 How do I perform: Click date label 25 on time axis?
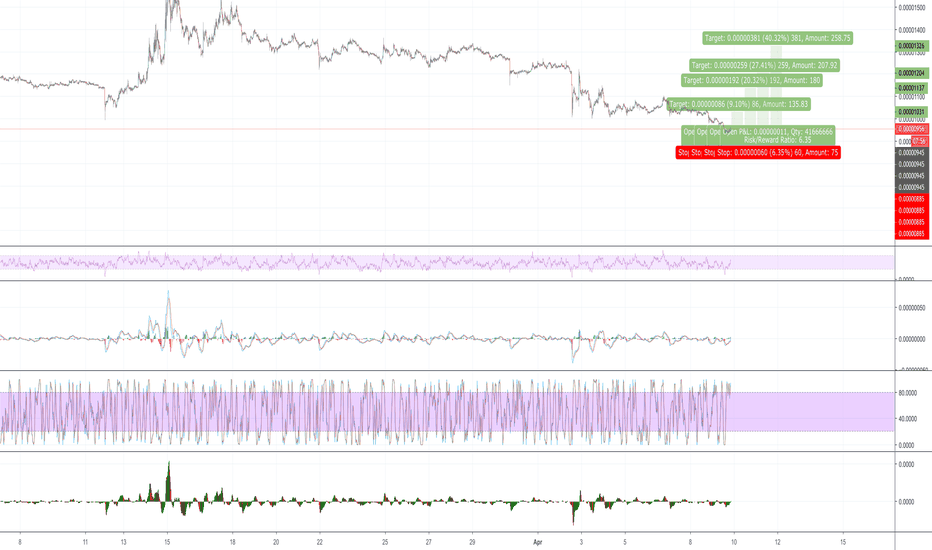[385, 542]
